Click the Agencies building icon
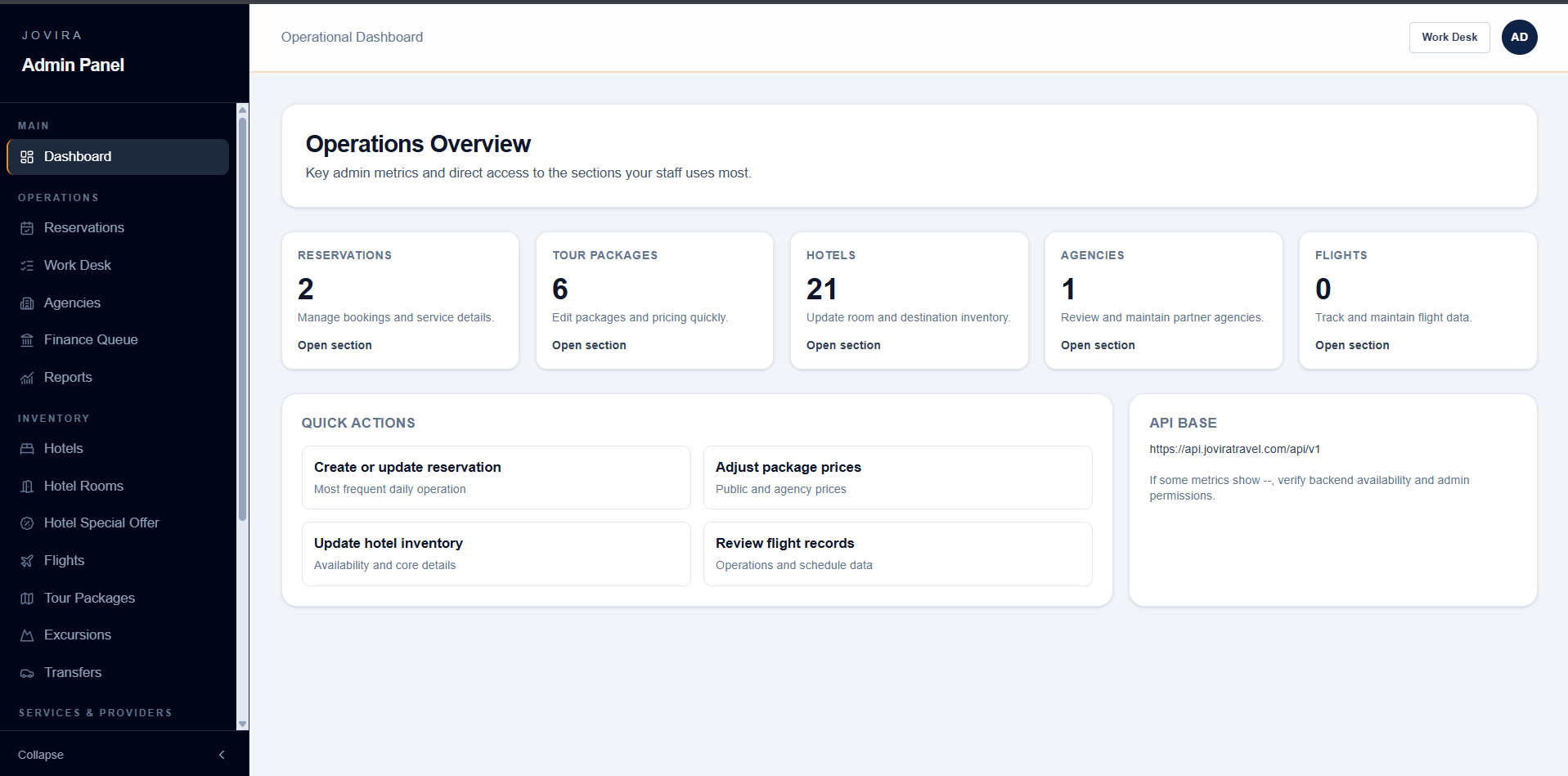Viewport: 1568px width, 776px height. pos(27,303)
